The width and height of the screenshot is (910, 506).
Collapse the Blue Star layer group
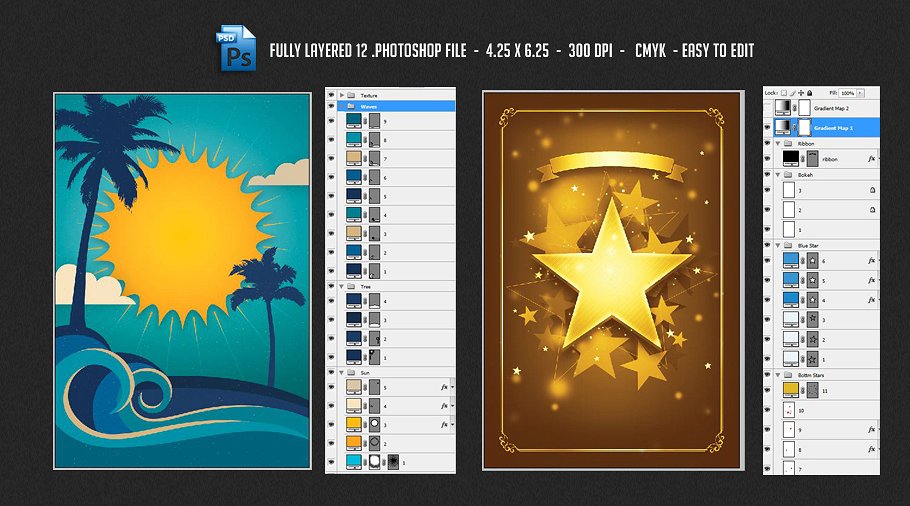pyautogui.click(x=778, y=245)
